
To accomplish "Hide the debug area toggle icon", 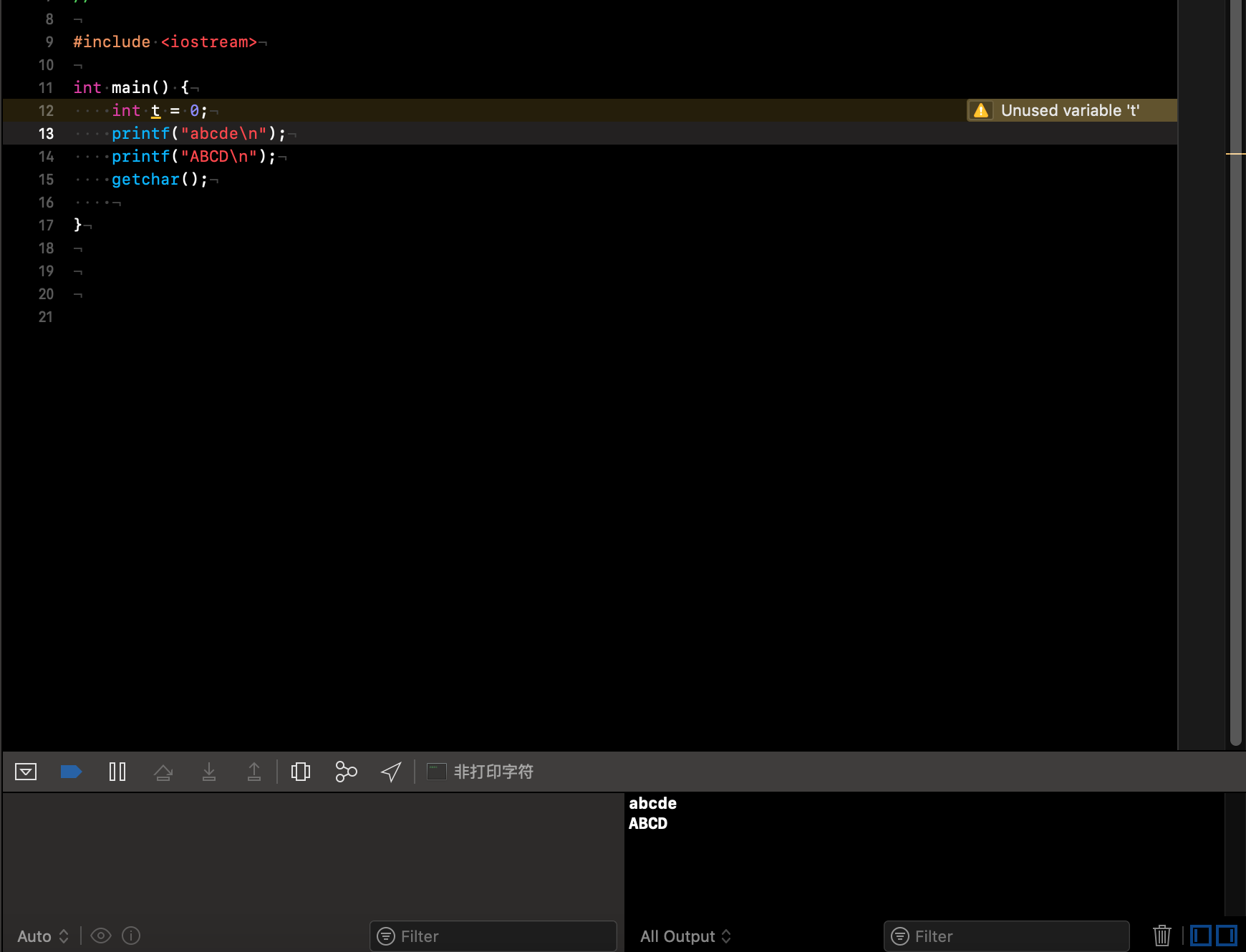I will 26,772.
